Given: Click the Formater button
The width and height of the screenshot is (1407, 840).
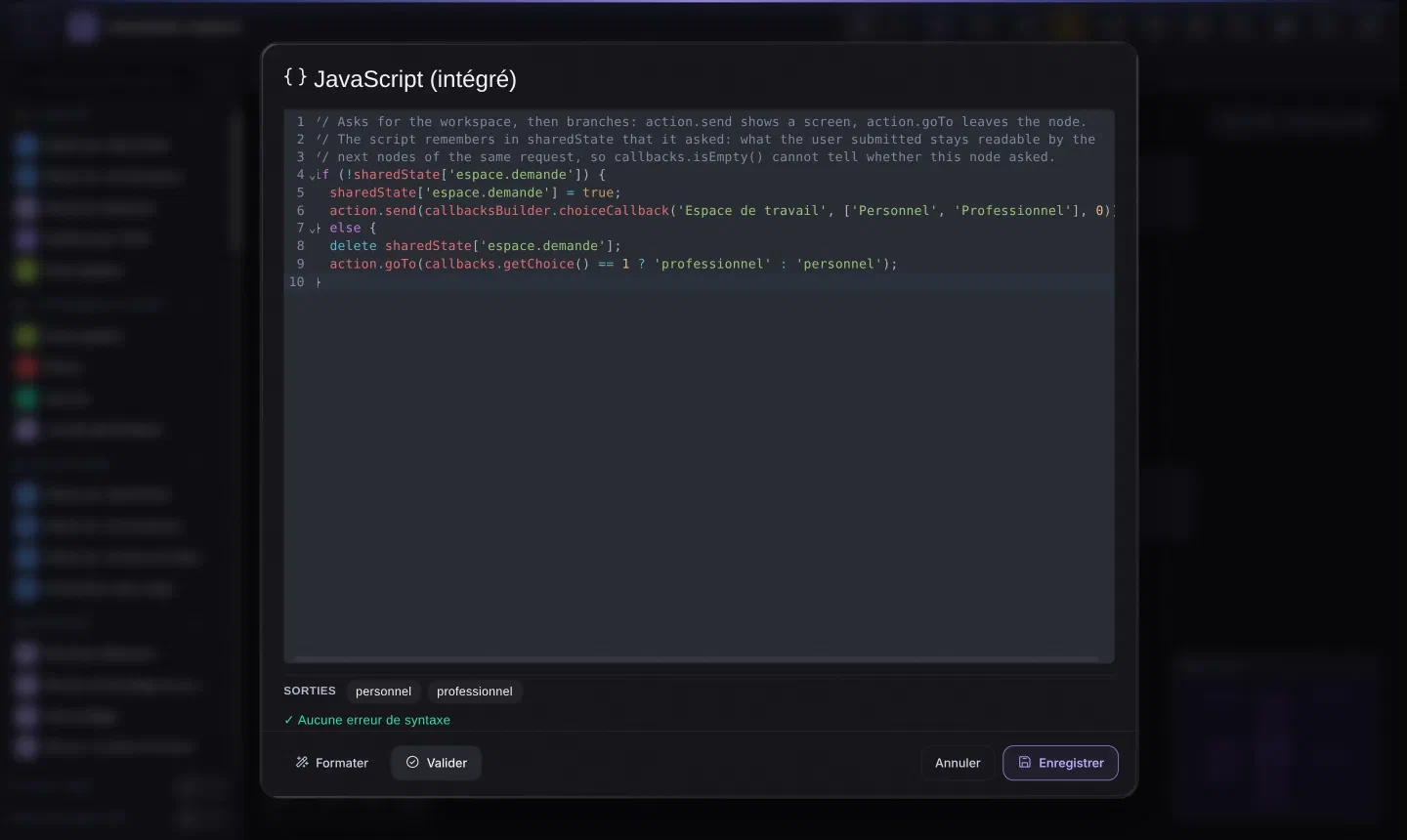Looking at the screenshot, I should 332,763.
